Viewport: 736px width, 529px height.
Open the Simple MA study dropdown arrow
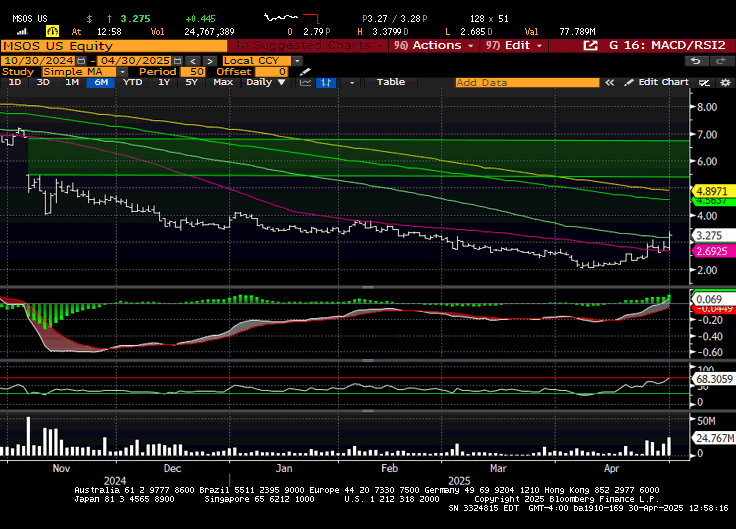[x=122, y=72]
